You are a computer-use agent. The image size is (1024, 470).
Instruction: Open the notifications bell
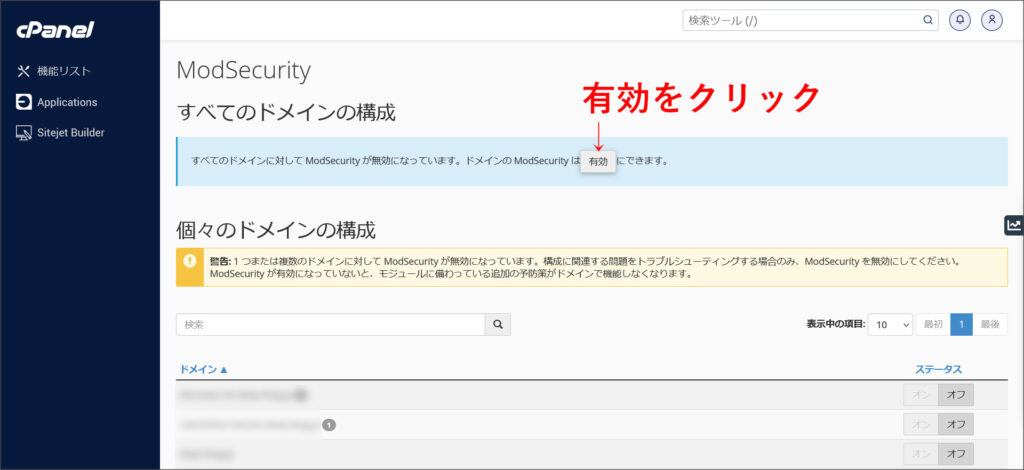[959, 20]
